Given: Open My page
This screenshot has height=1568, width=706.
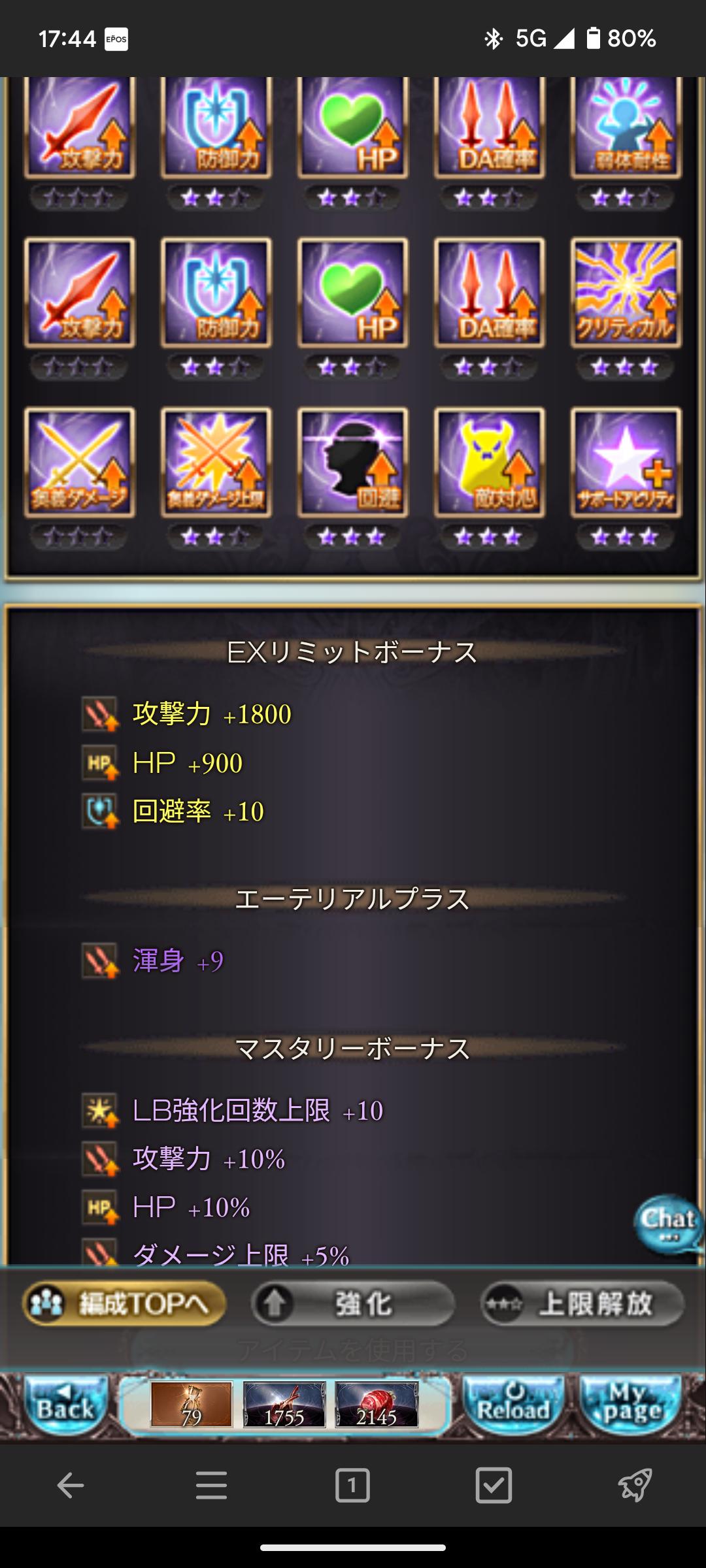Looking at the screenshot, I should click(x=631, y=1405).
